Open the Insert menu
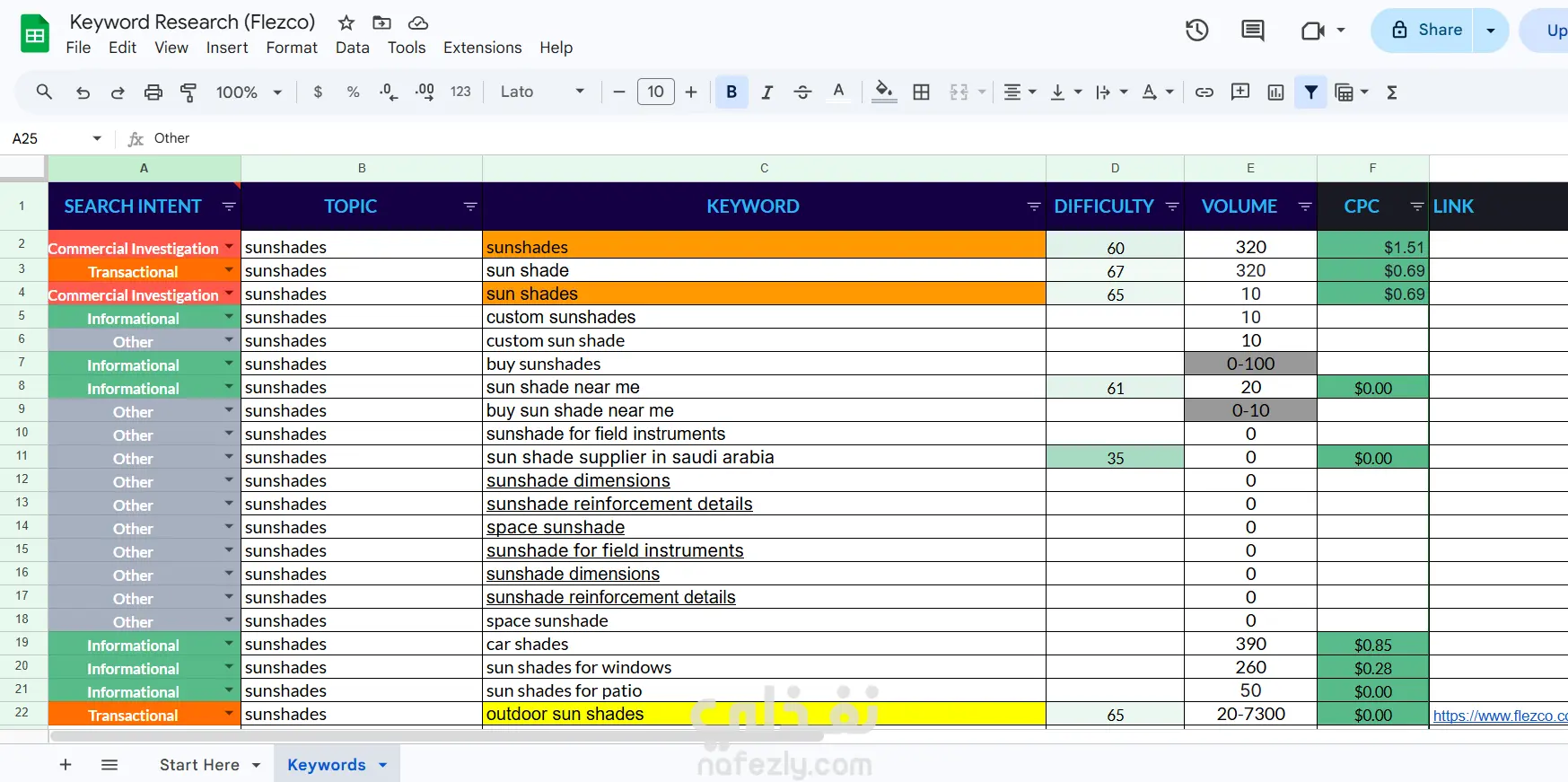This screenshot has width=1568, height=782. (x=227, y=48)
